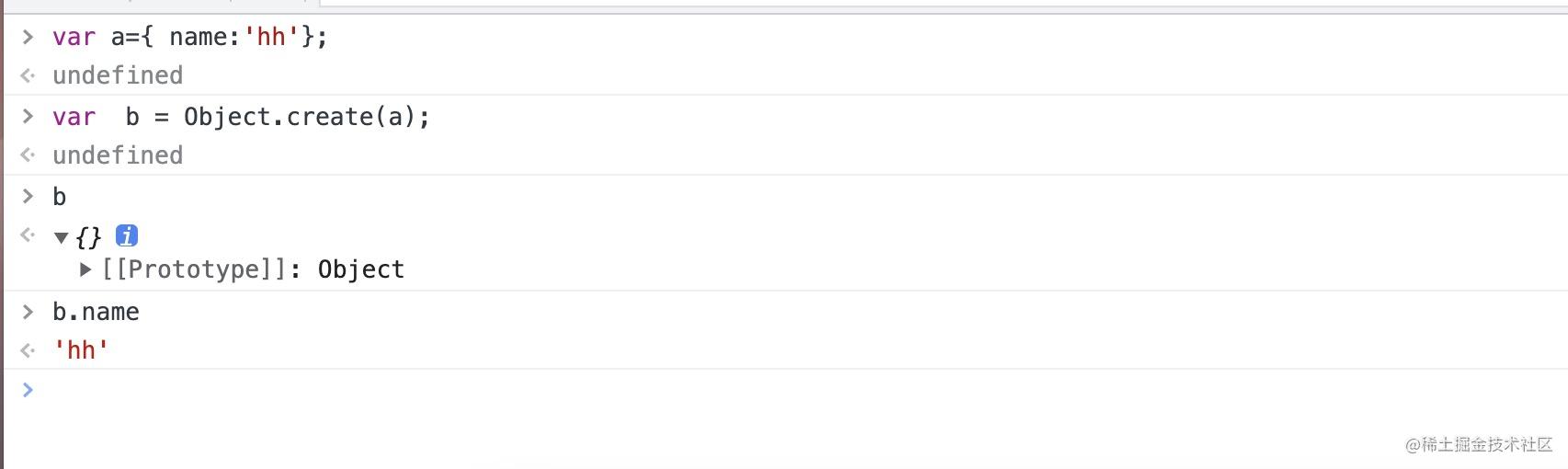Viewport: 1568px width, 469px height.
Task: Click the blue prompt chevron at bottom
Action: pos(28,390)
